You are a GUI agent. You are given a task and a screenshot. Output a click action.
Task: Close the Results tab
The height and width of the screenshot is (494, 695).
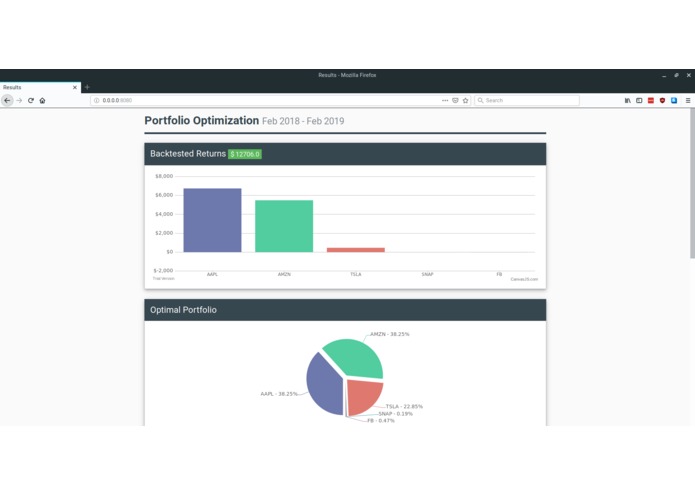(x=74, y=87)
